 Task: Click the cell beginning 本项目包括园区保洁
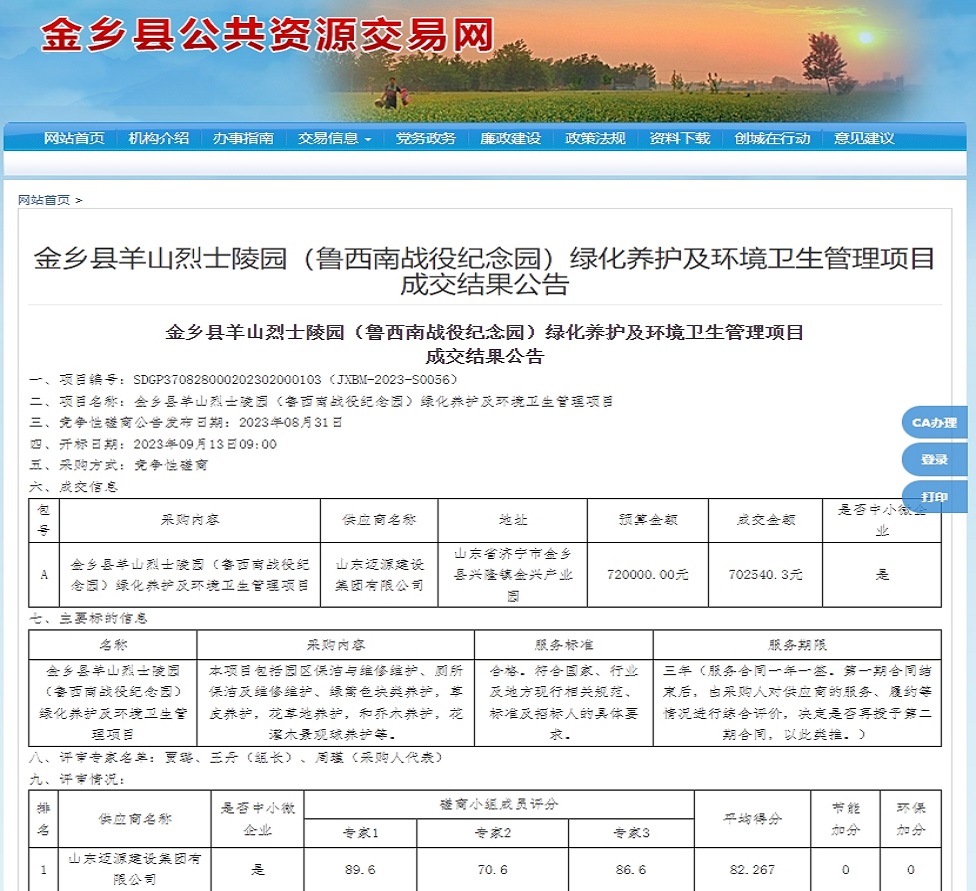pos(336,703)
